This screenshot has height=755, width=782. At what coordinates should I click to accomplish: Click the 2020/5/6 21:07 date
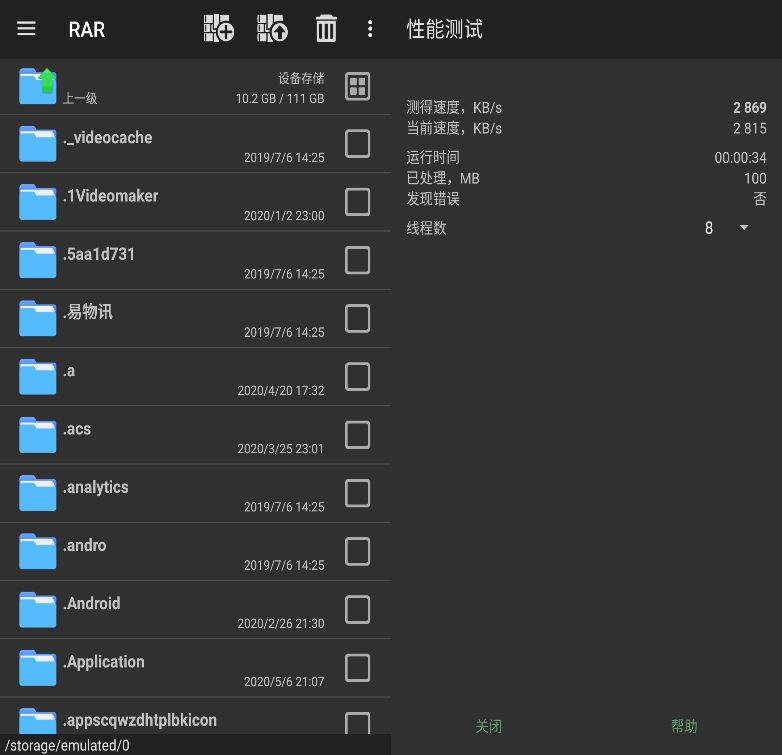point(284,682)
